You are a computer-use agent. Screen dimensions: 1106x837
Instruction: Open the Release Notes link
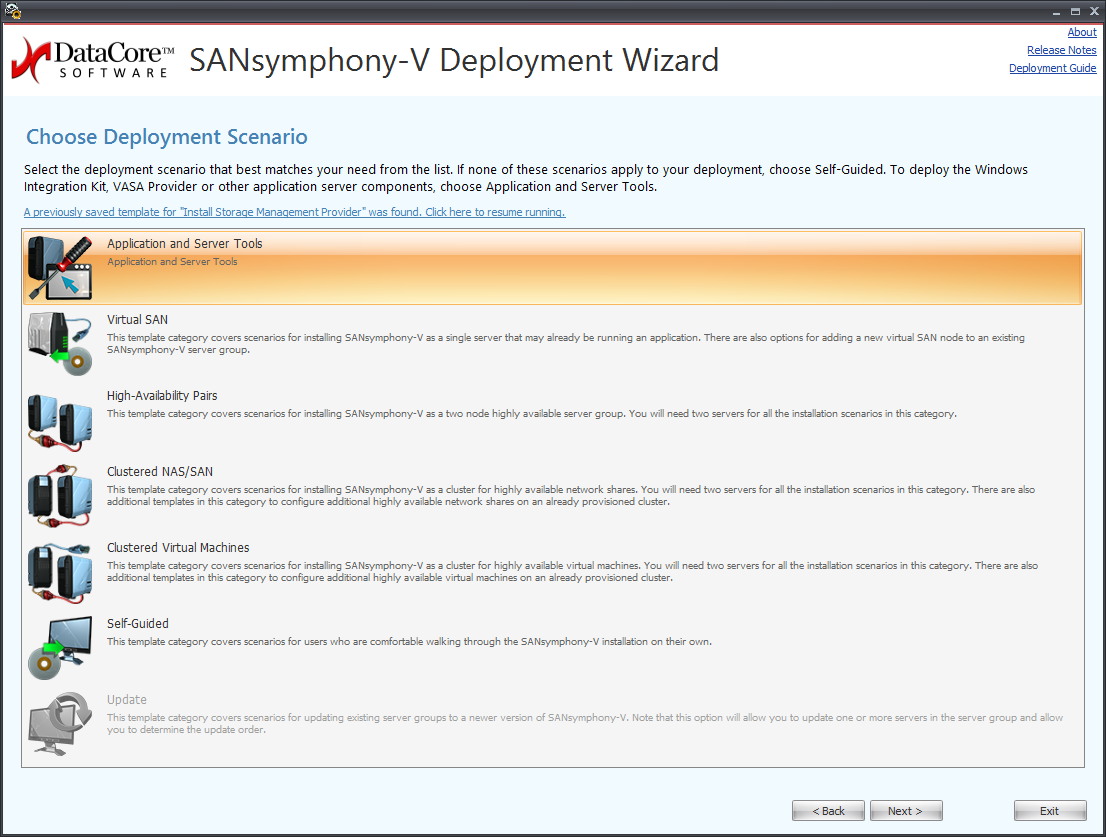[1061, 51]
